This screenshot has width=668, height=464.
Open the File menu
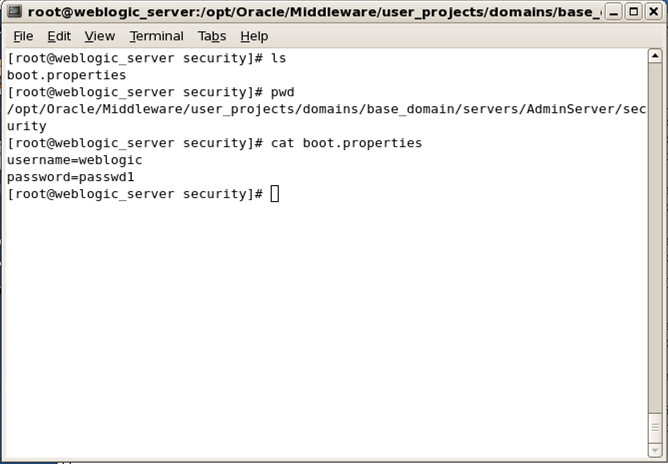pos(23,36)
